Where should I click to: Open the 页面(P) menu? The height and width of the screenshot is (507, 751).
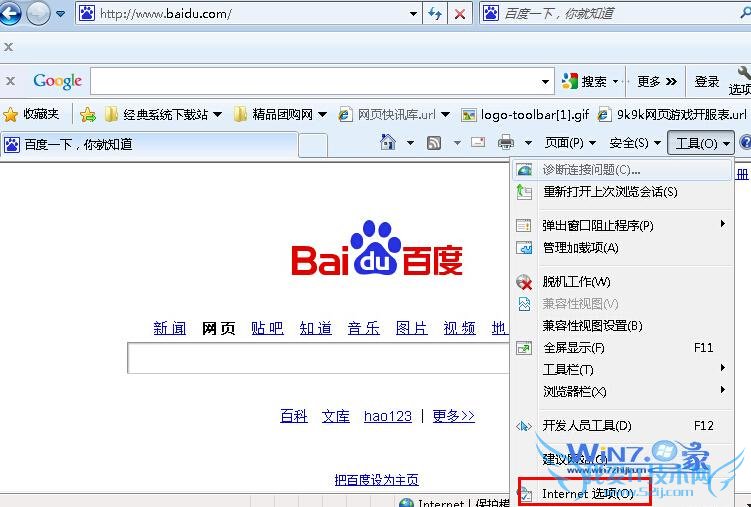point(570,143)
